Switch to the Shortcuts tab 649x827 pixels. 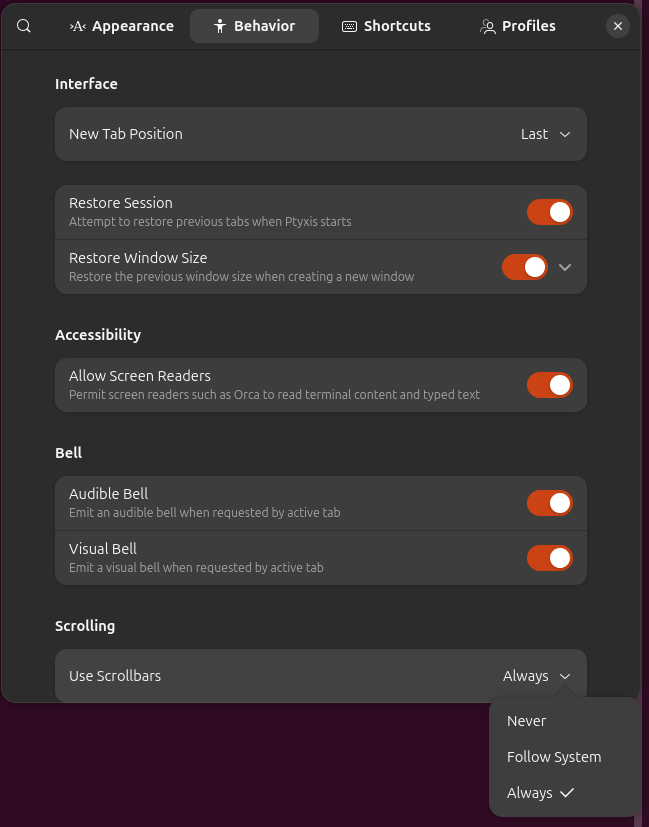click(386, 26)
